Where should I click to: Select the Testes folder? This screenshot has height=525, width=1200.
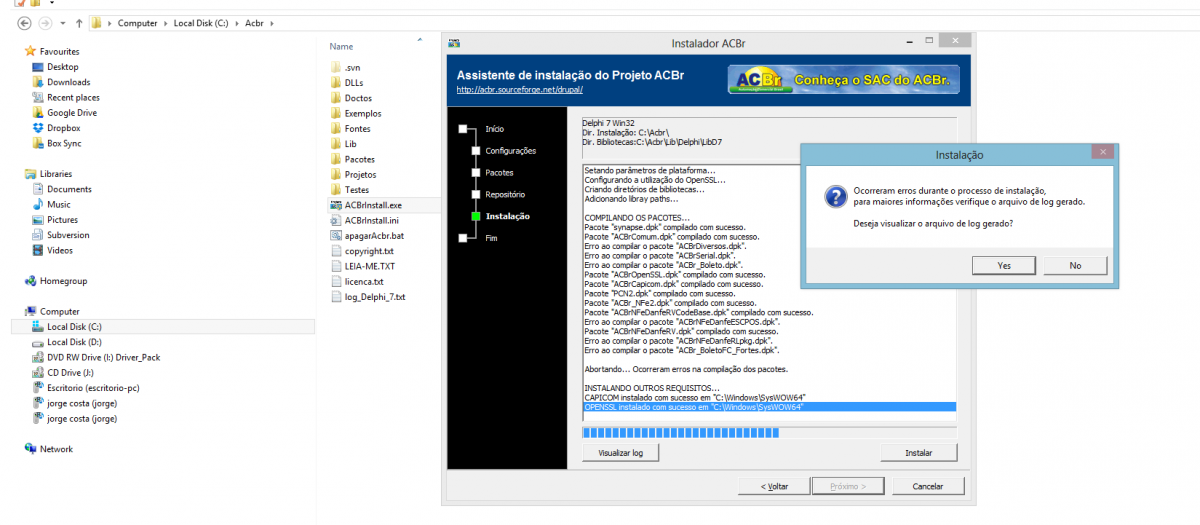(357, 189)
